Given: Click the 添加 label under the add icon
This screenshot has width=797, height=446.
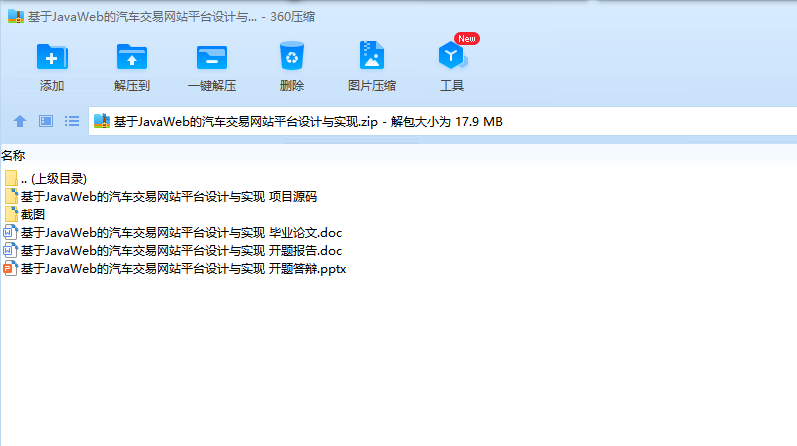Looking at the screenshot, I should coord(52,85).
